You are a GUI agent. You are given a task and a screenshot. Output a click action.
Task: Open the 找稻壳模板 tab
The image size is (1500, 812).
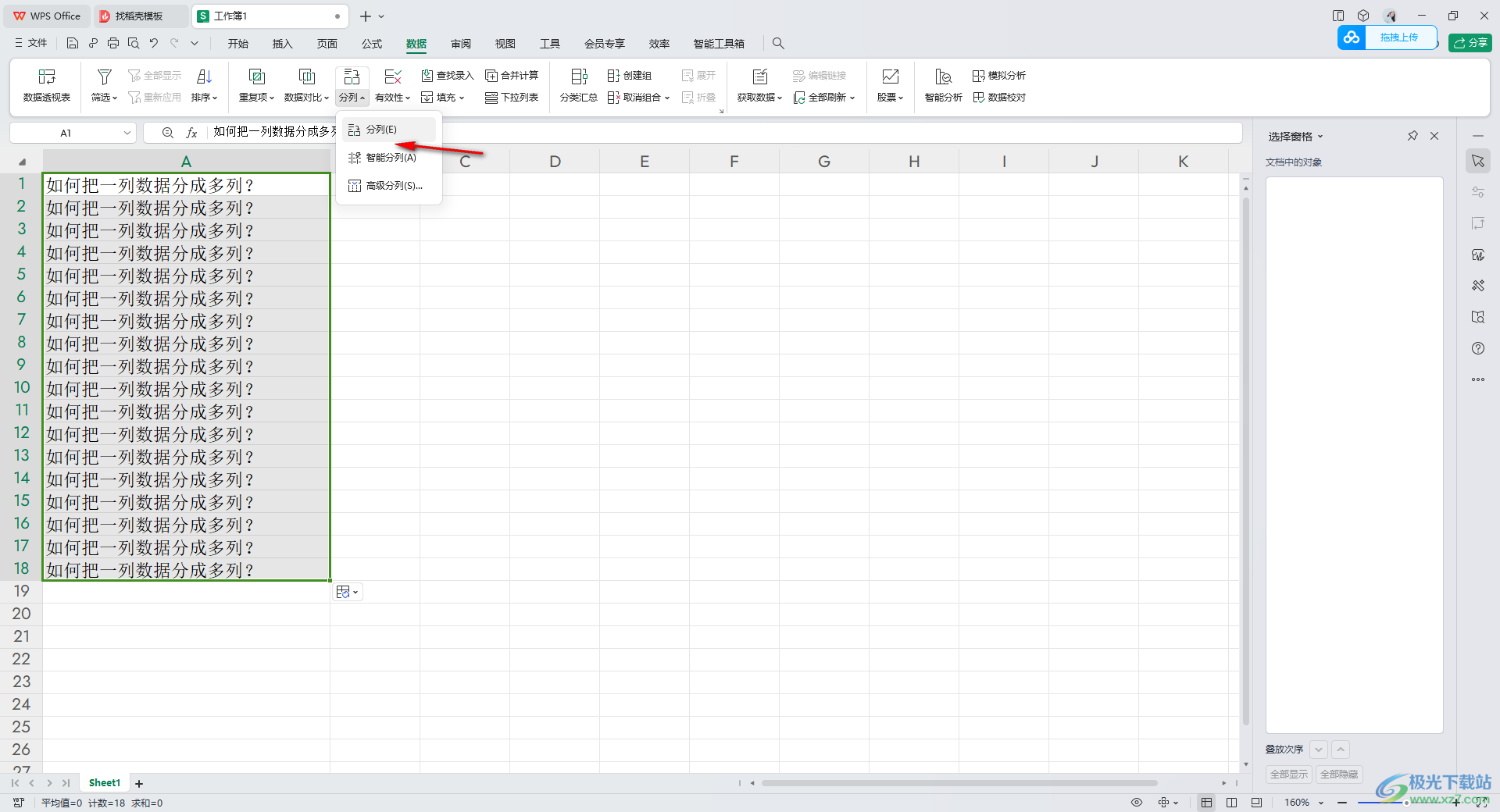tap(141, 16)
